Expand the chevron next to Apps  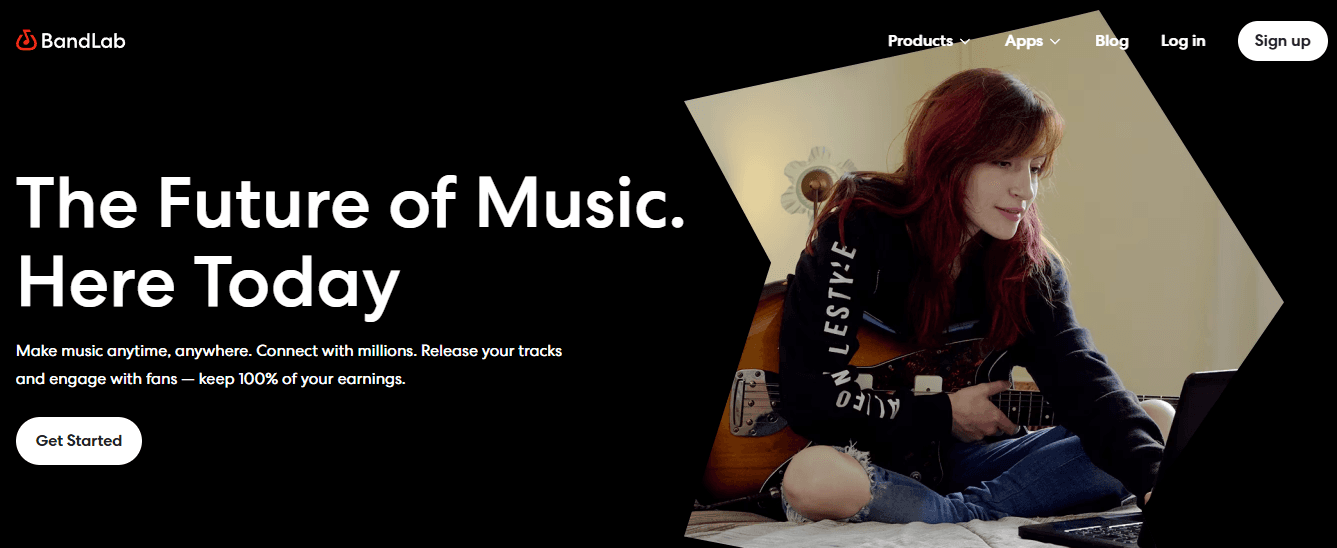click(1056, 42)
